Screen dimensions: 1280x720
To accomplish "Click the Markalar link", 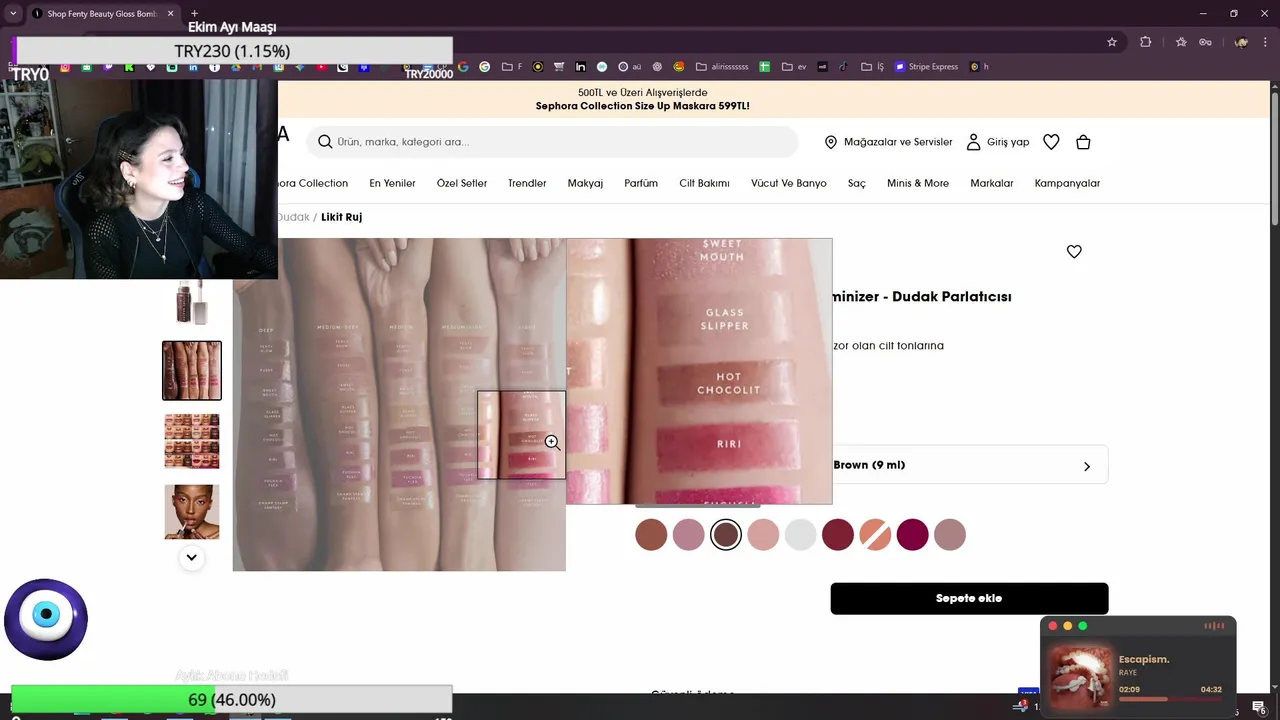I will 992,184.
